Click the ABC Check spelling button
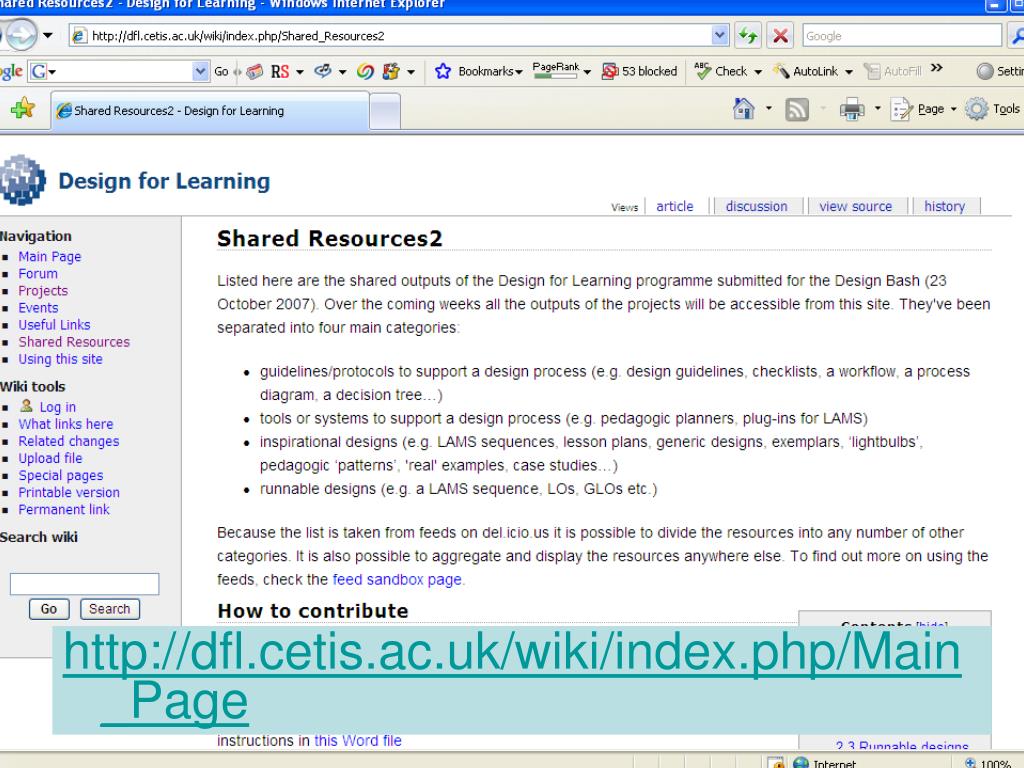The image size is (1024, 768). tap(721, 71)
